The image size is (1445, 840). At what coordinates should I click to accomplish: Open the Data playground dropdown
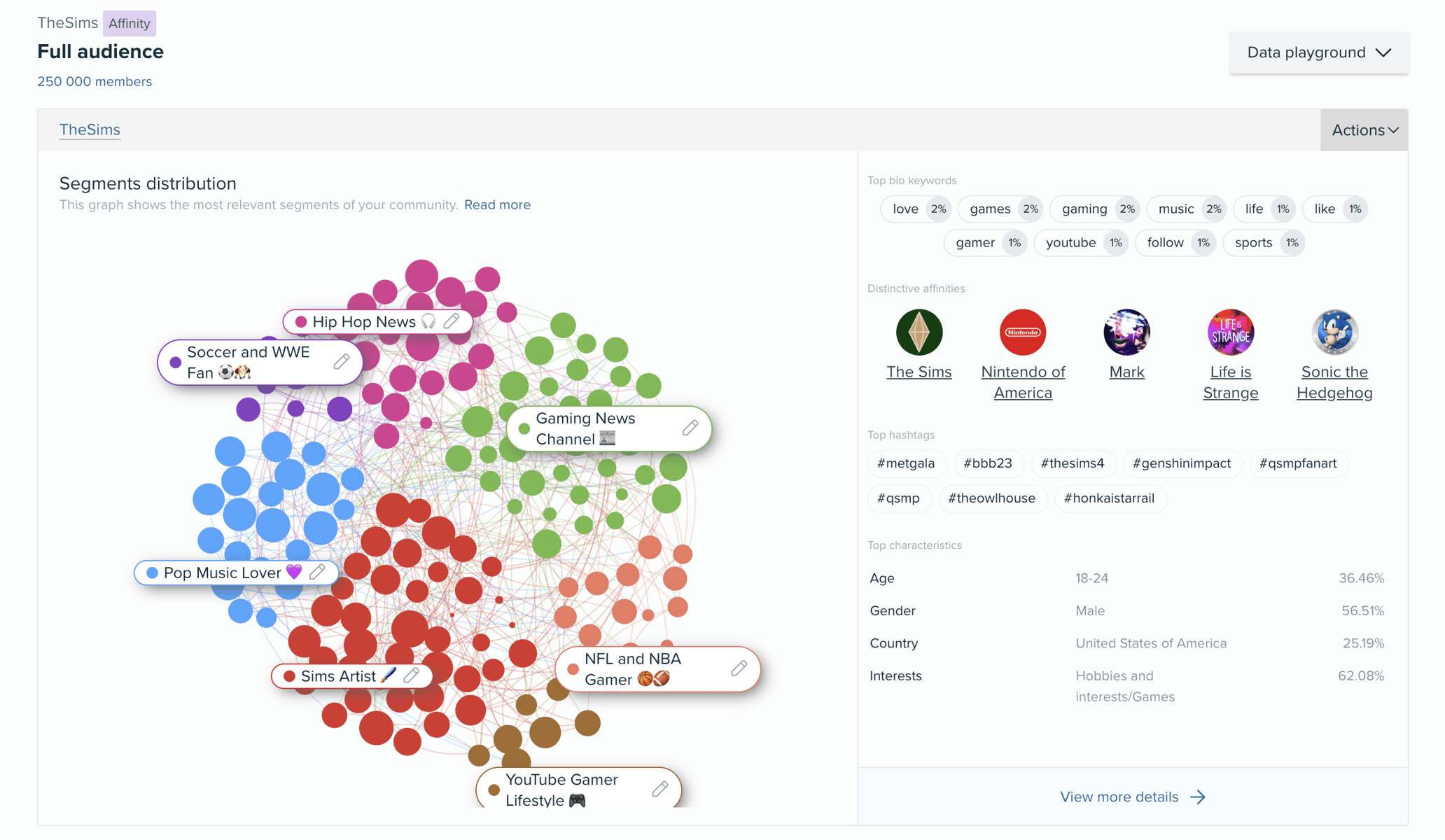click(x=1319, y=52)
